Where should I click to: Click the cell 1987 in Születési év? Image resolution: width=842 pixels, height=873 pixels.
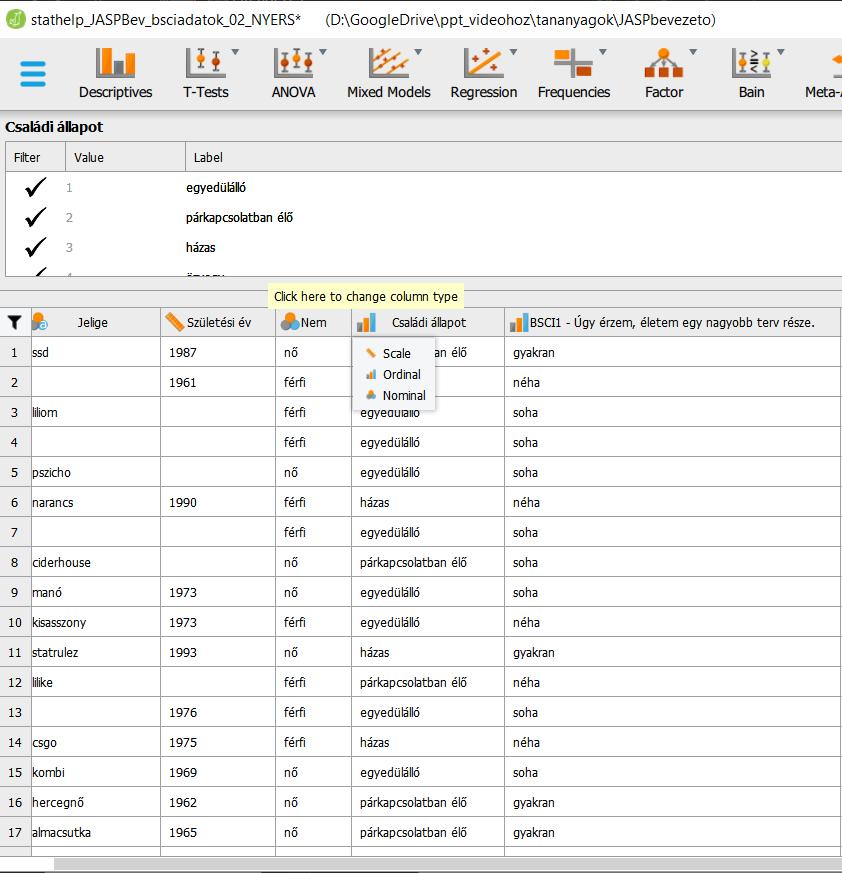pos(218,352)
